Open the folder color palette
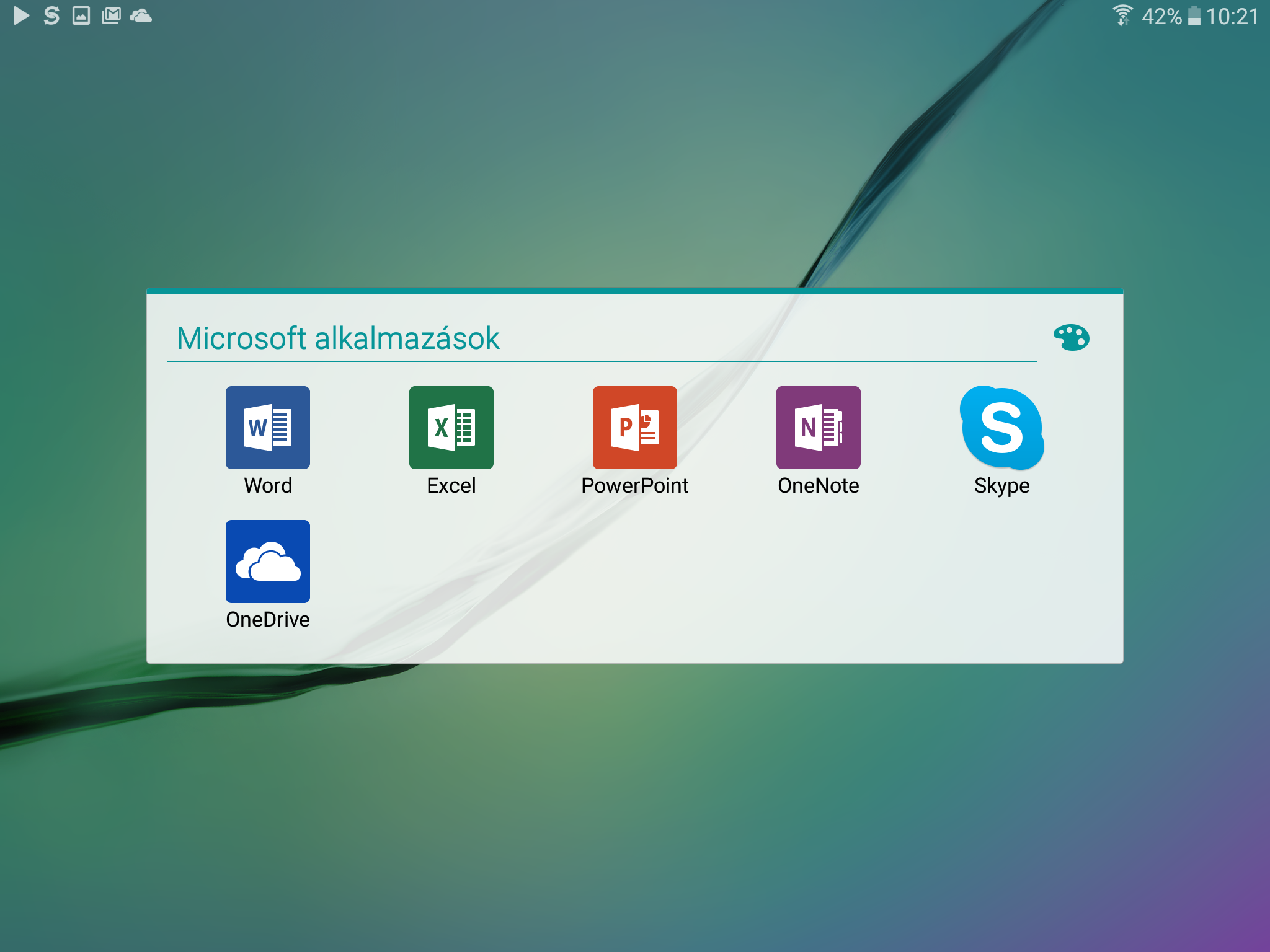The image size is (1270, 952). 1071,338
